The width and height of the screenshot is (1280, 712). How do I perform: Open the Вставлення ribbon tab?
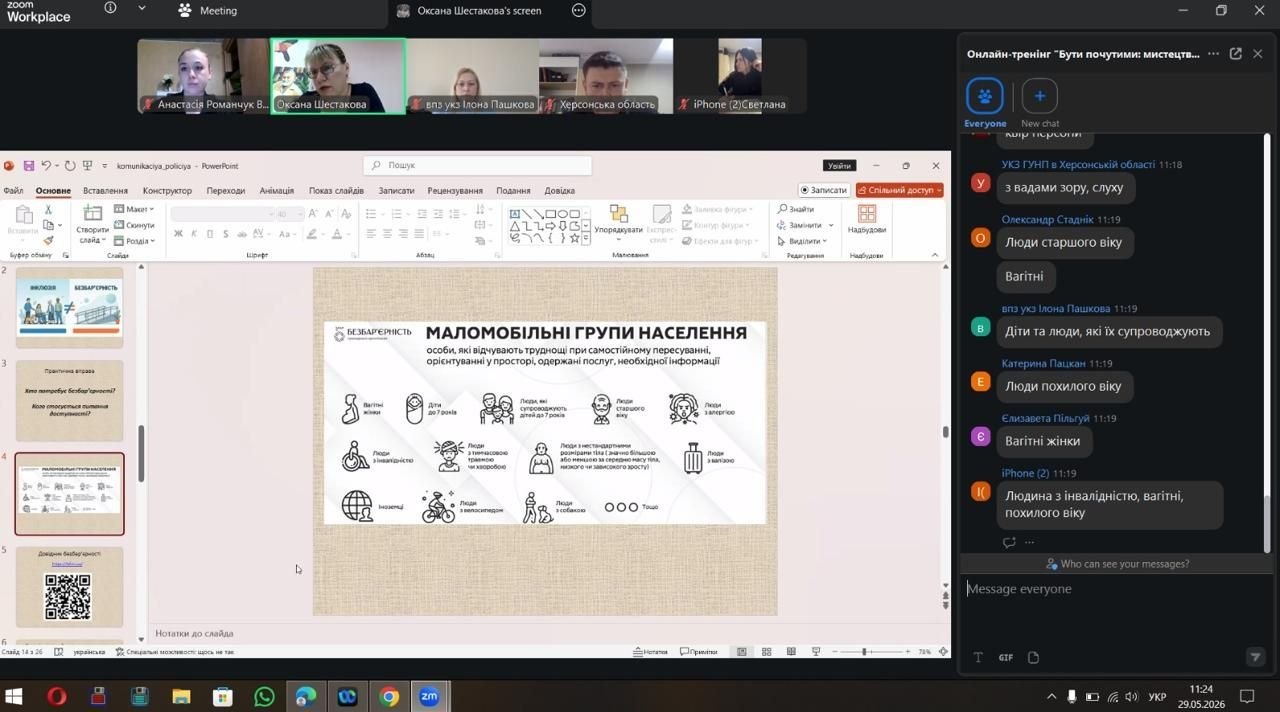(x=105, y=190)
